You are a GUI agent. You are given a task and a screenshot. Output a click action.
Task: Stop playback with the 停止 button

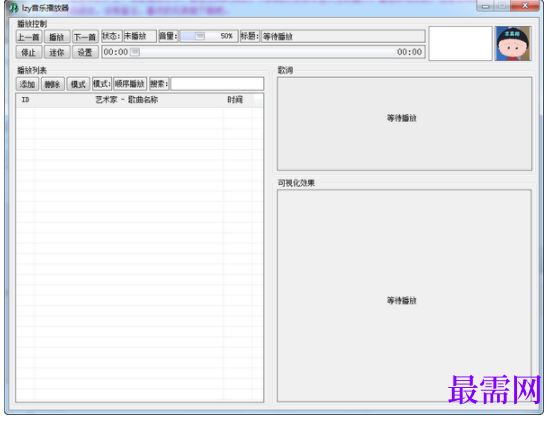[x=29, y=52]
